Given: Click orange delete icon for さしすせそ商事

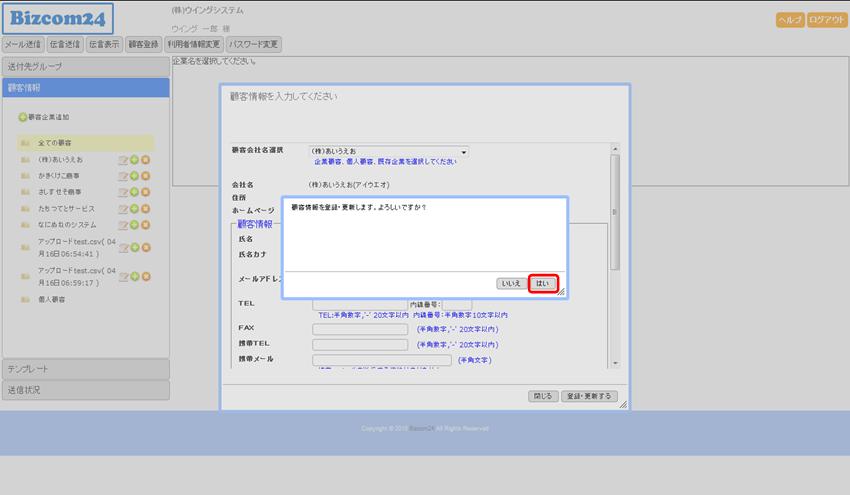Looking at the screenshot, I should tap(145, 192).
